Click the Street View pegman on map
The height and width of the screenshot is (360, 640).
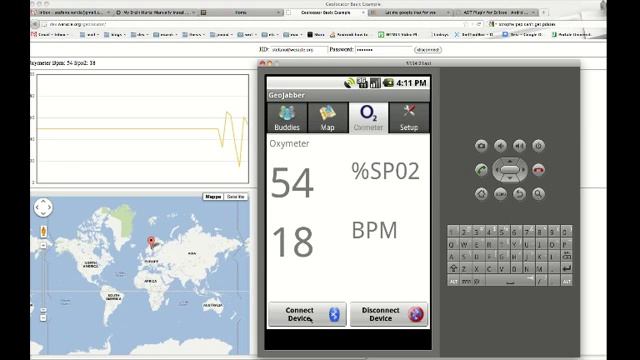click(44, 231)
